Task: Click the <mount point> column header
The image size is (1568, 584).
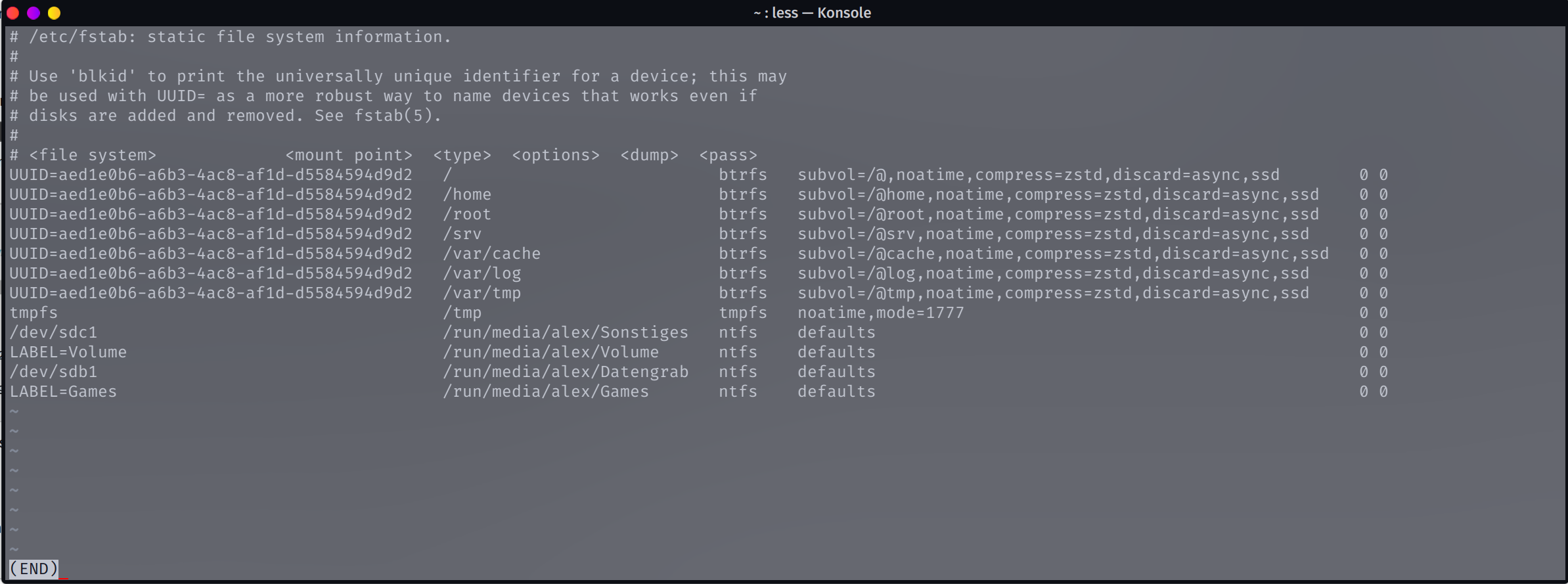Action: pos(349,155)
